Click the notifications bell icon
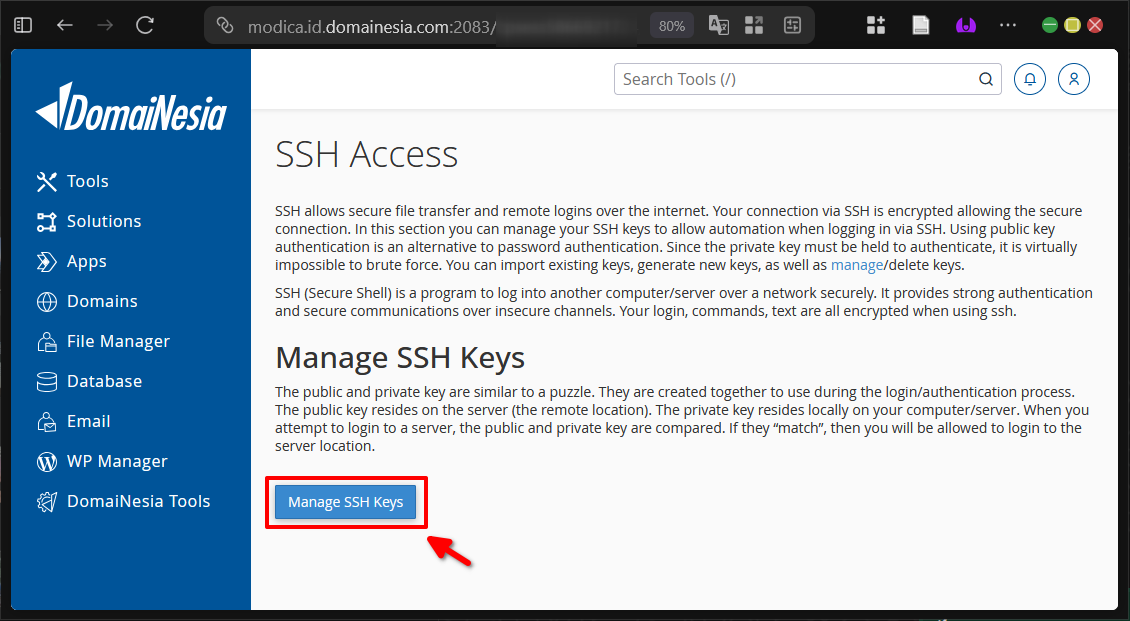 tap(1029, 79)
